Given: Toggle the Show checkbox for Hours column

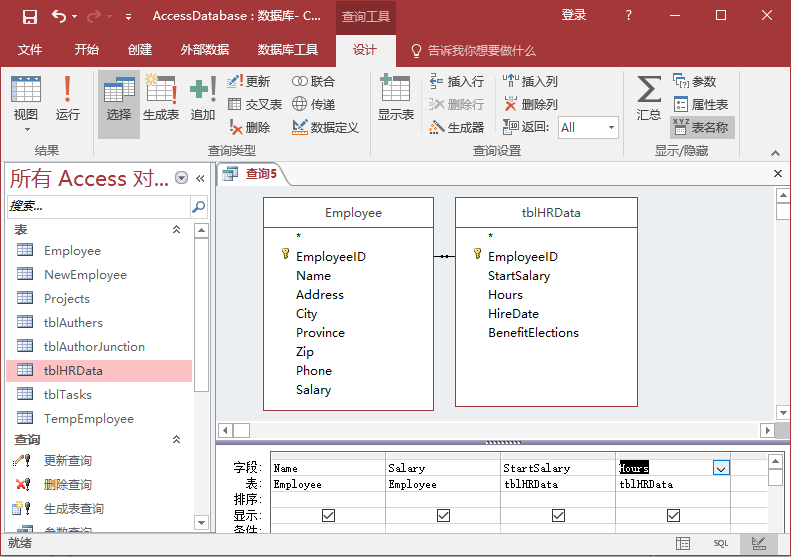Looking at the screenshot, I should 673,515.
